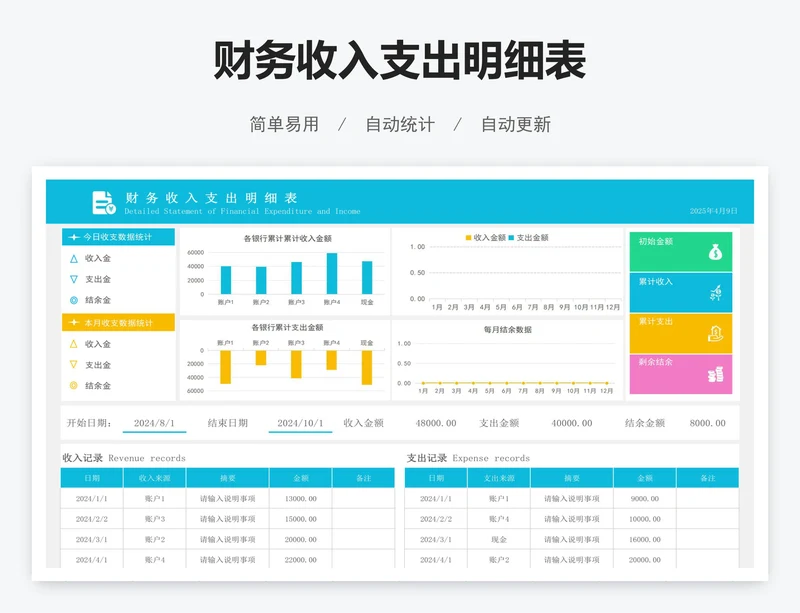Select the 今日收支数据统计 section header
The width and height of the screenshot is (800, 613).
[118, 237]
